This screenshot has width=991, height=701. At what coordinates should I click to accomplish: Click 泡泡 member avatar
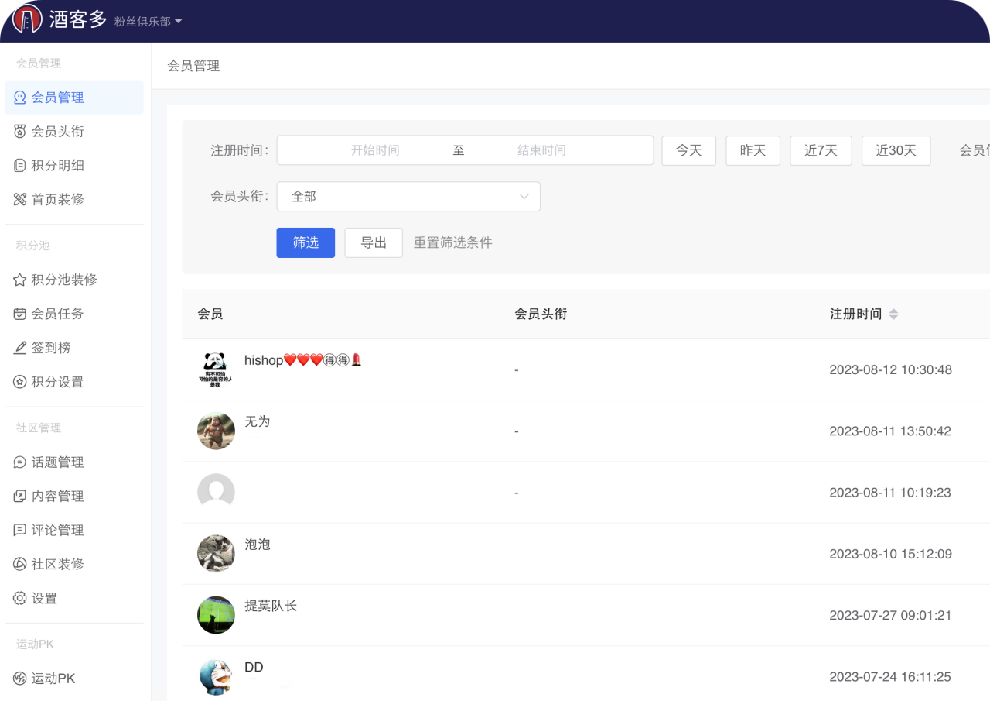tap(216, 553)
